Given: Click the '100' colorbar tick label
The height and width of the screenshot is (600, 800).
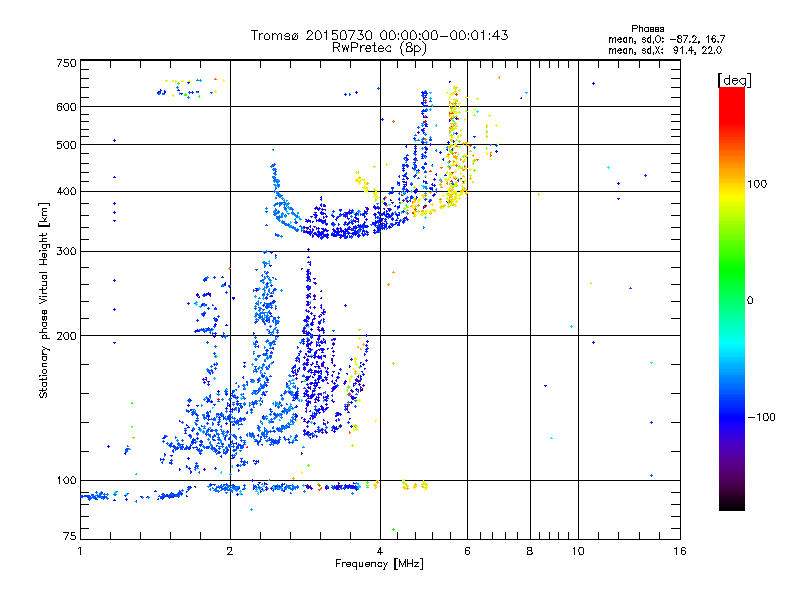Looking at the screenshot, I should point(757,184).
